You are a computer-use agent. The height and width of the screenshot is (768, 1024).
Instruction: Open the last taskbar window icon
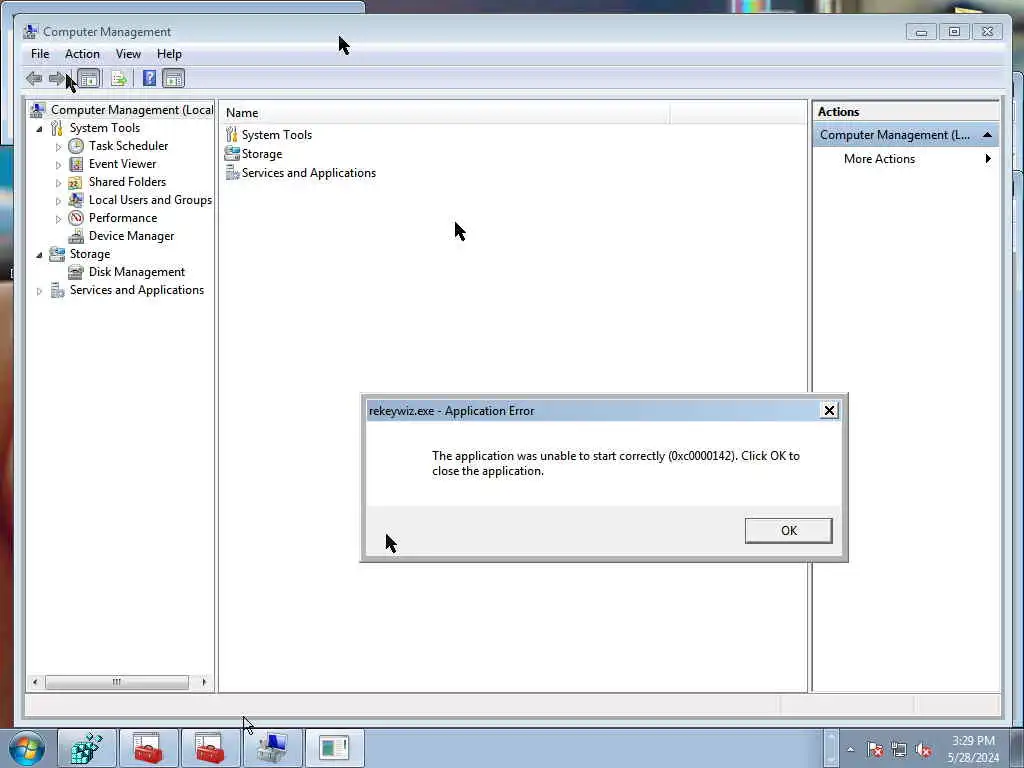334,748
